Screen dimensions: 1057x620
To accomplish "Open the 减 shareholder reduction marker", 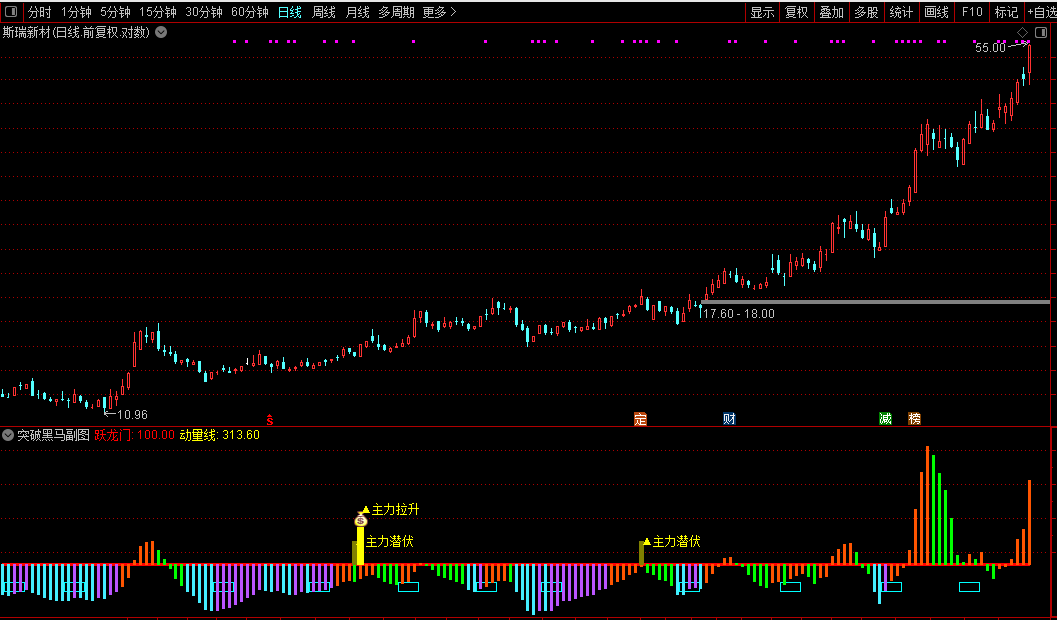I will (885, 419).
